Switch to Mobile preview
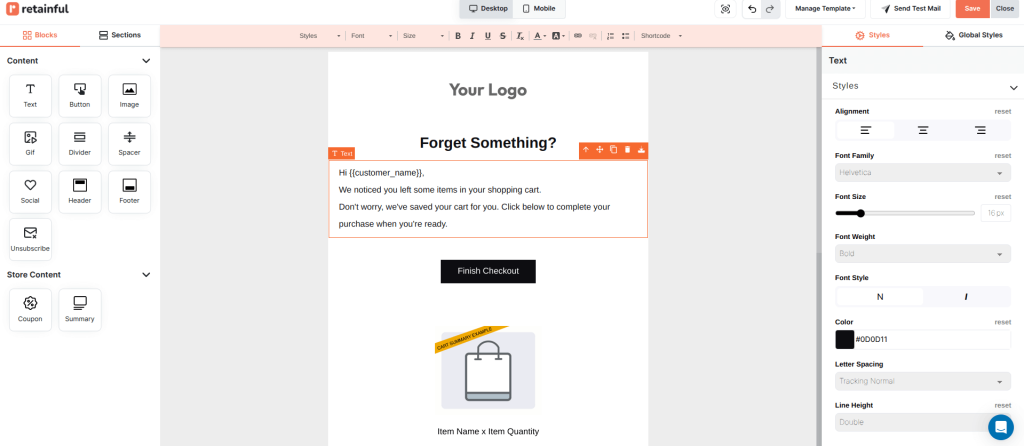This screenshot has width=1024, height=446. pos(539,8)
